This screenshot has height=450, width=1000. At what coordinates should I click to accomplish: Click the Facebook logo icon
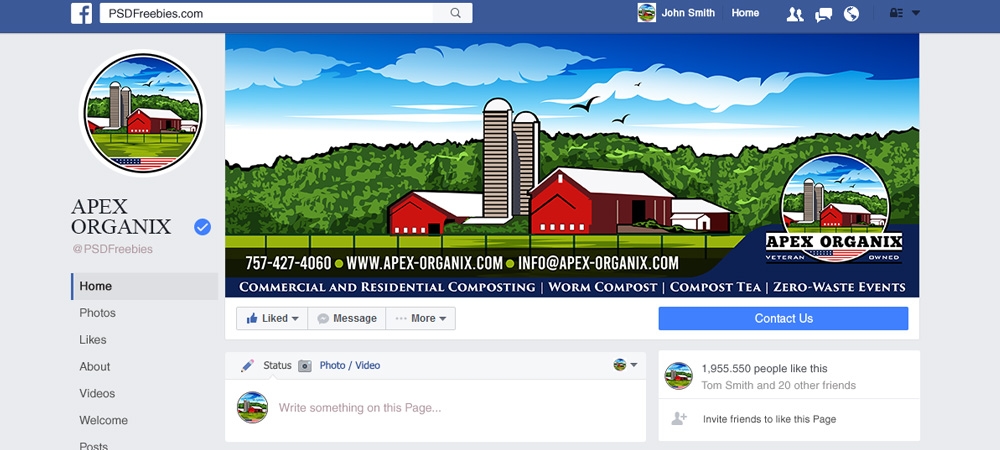[x=82, y=13]
